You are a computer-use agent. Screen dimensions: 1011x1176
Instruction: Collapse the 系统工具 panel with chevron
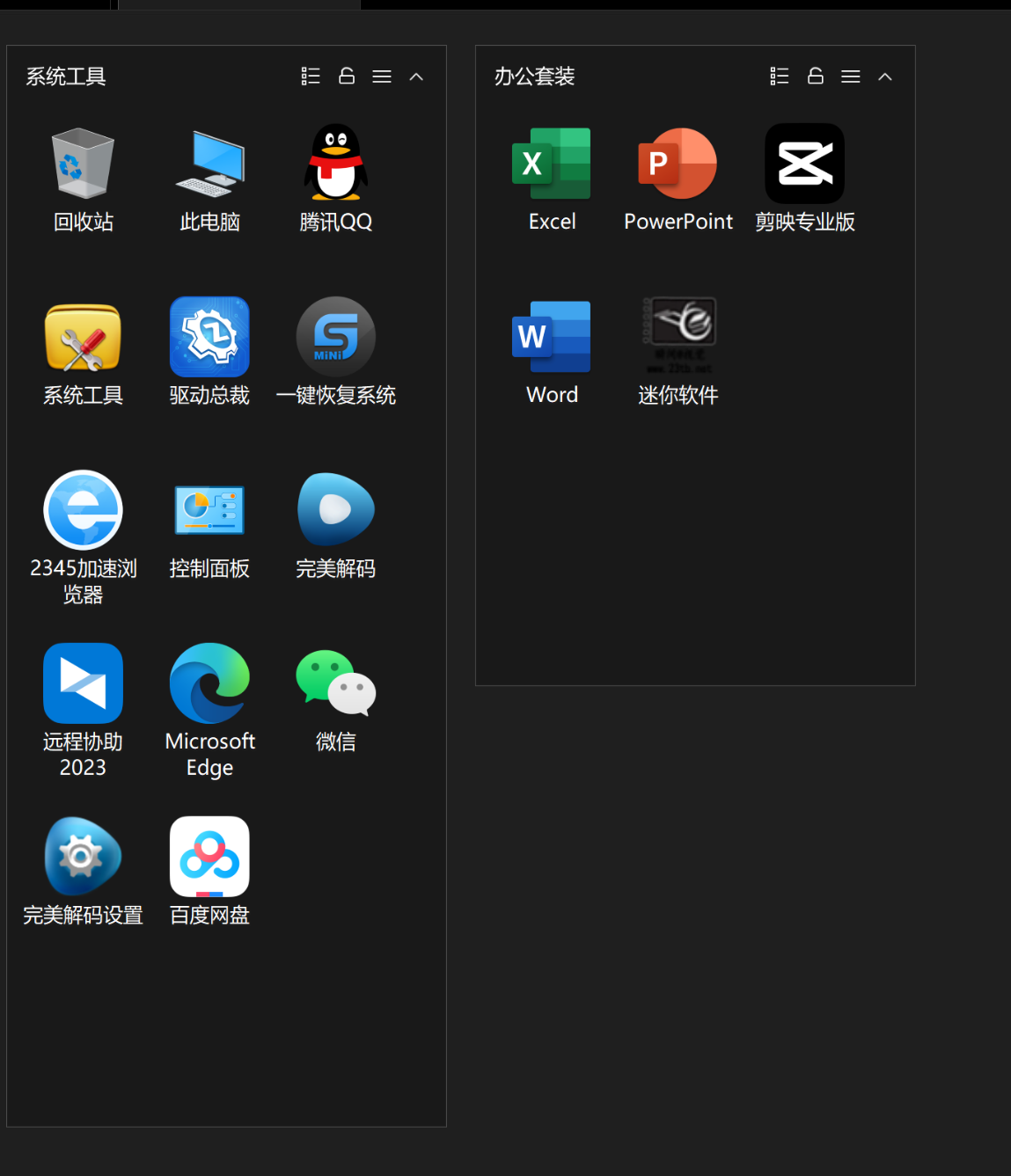click(417, 77)
